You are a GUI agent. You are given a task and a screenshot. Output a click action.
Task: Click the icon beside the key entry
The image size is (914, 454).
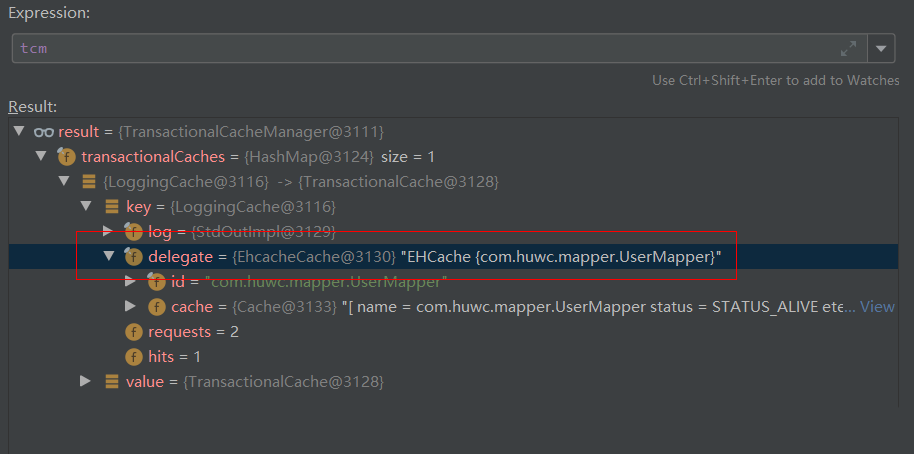(111, 207)
